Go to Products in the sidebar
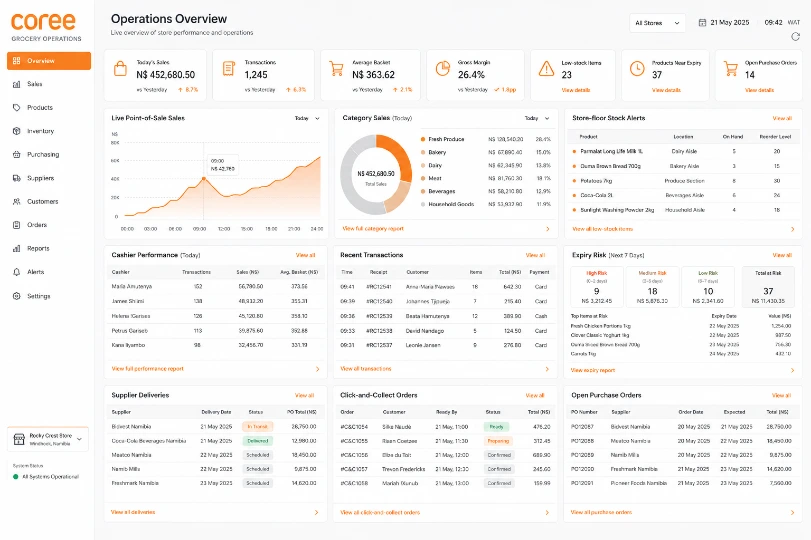The width and height of the screenshot is (811, 540). coord(40,108)
